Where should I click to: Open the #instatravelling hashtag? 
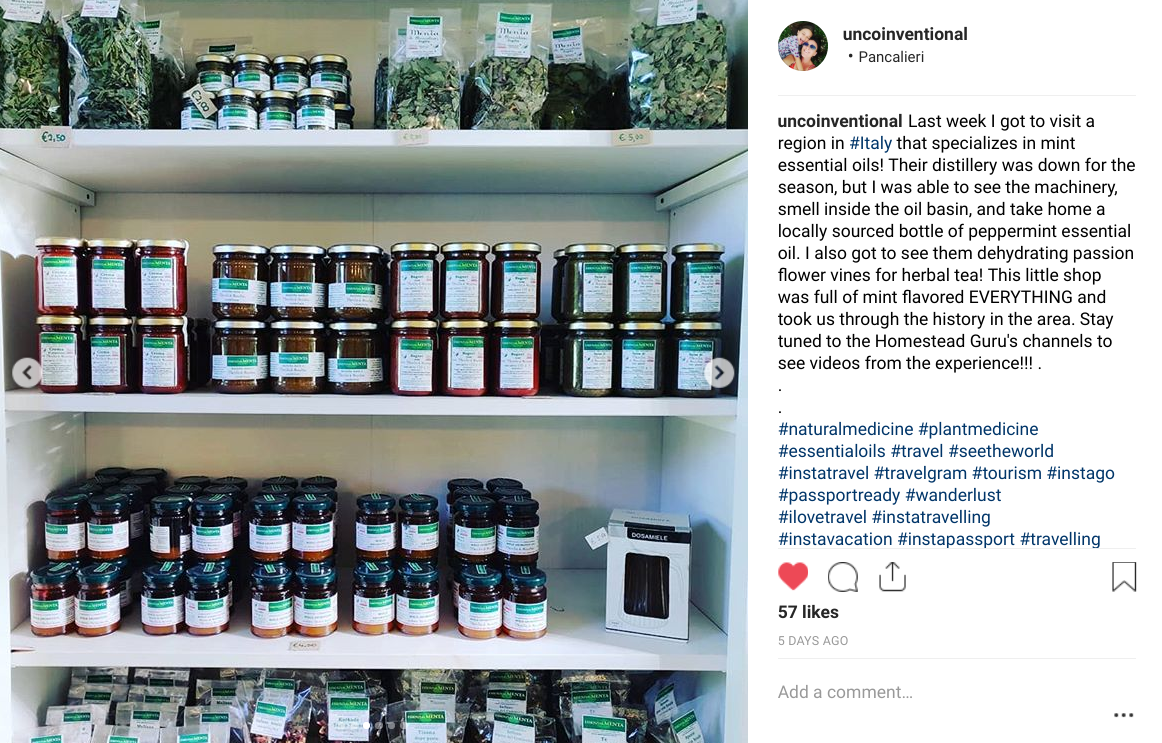pos(931,517)
